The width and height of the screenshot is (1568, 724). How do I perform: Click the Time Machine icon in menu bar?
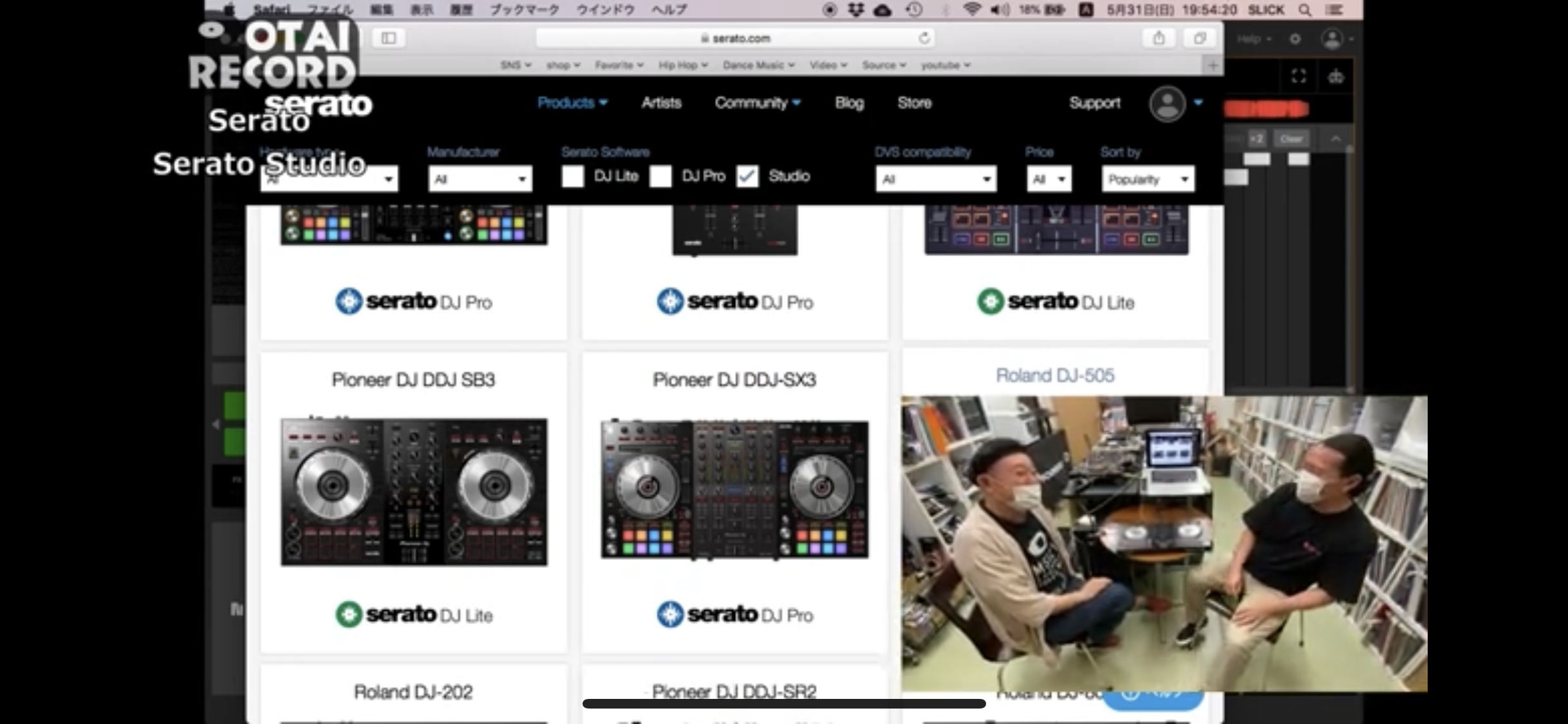point(914,10)
